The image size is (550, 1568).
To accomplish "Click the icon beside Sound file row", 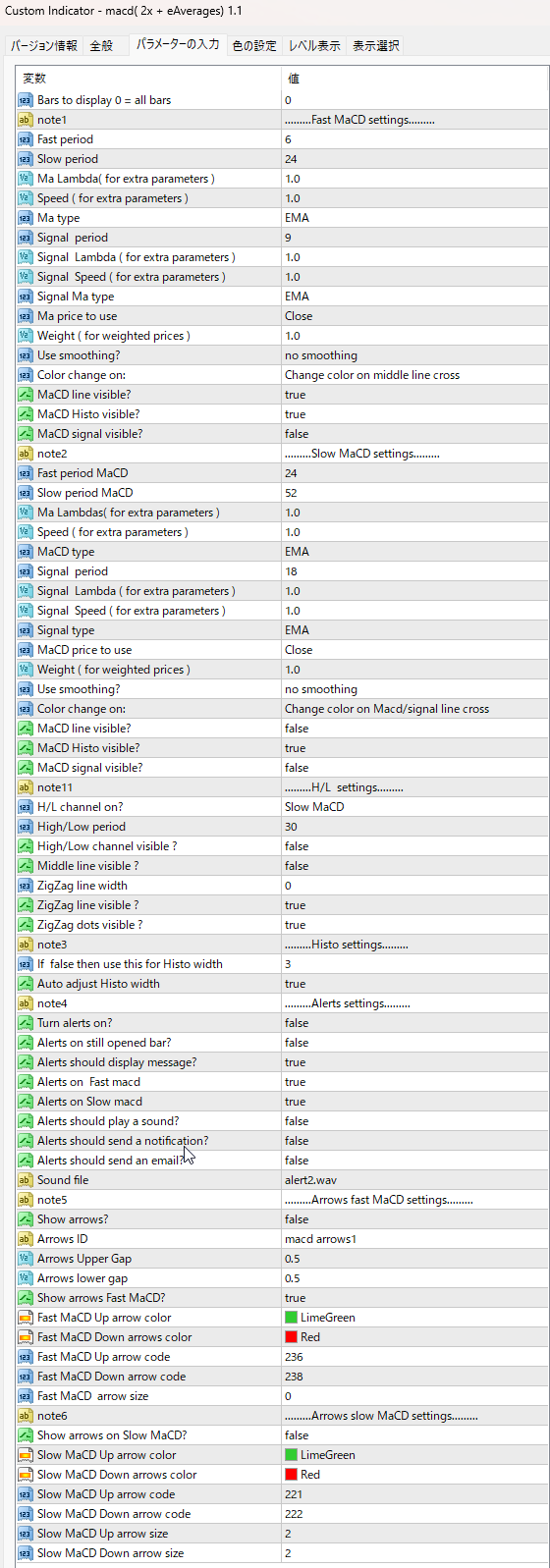I will (26, 1180).
